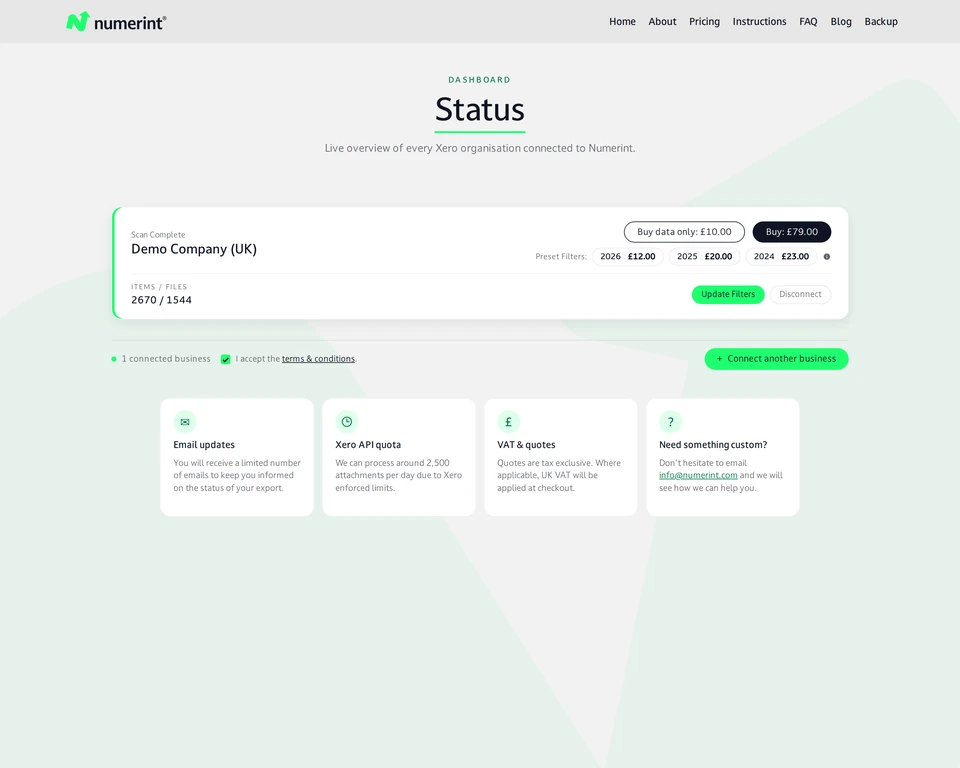Click the Need something custom? heading
The height and width of the screenshot is (768, 960).
713,445
